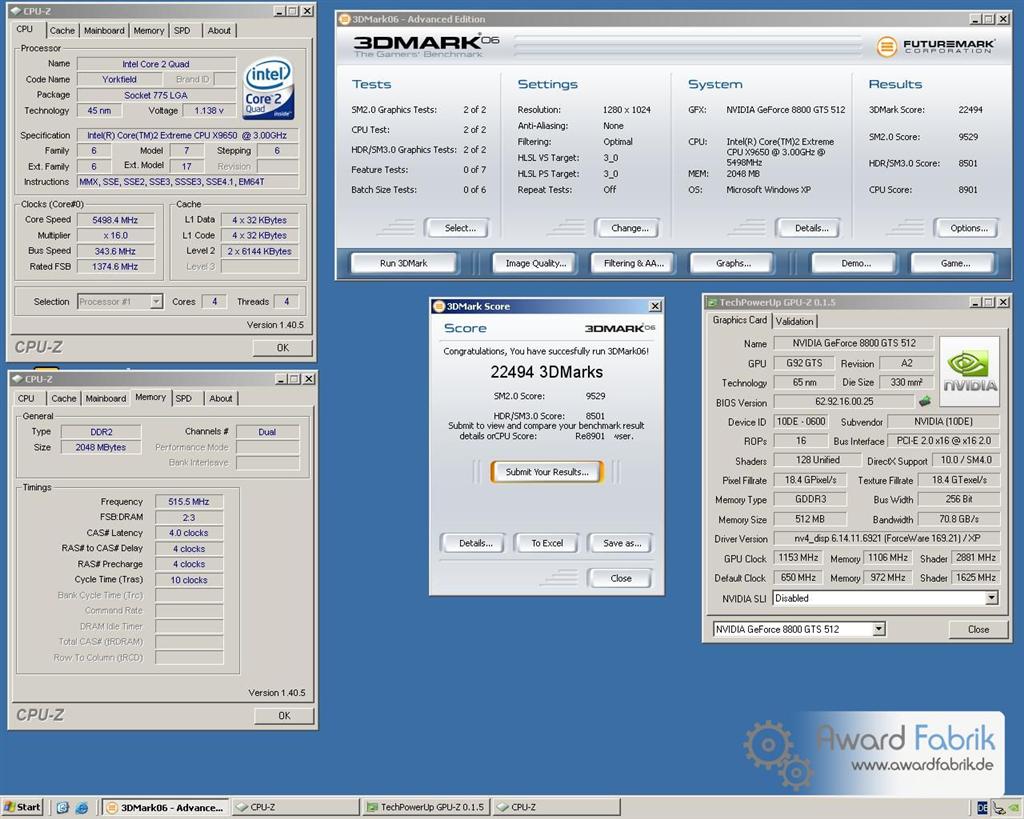Click the Graphs button
The width and height of the screenshot is (1024, 819).
tap(733, 263)
